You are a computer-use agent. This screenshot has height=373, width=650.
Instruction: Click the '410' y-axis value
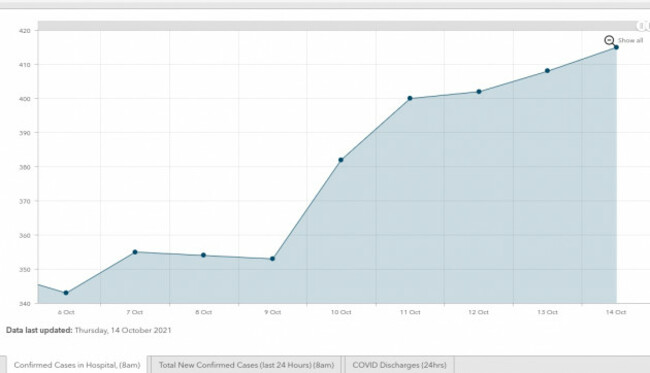[x=24, y=65]
